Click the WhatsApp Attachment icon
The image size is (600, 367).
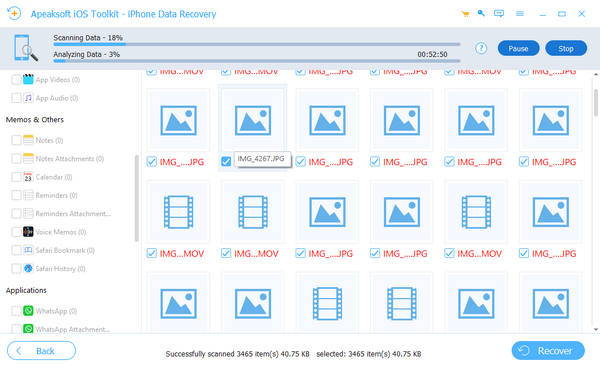coord(28,329)
